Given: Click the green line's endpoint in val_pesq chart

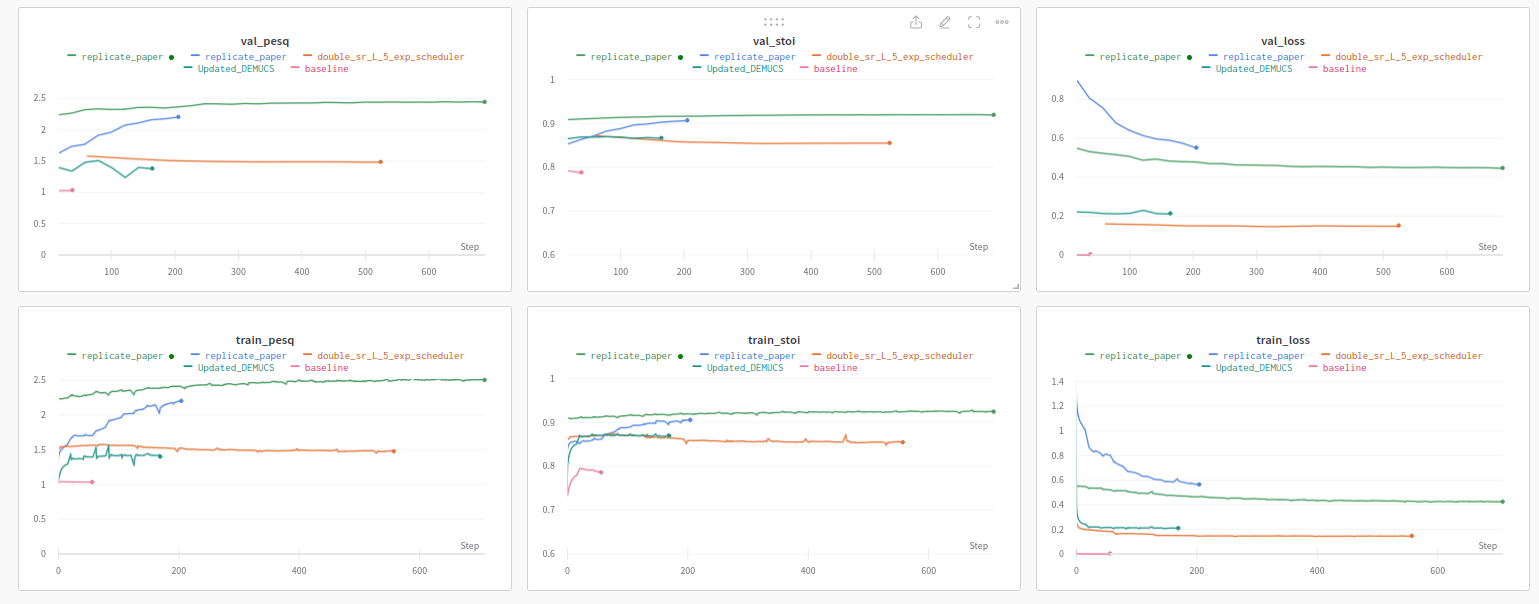Looking at the screenshot, I should (x=484, y=102).
